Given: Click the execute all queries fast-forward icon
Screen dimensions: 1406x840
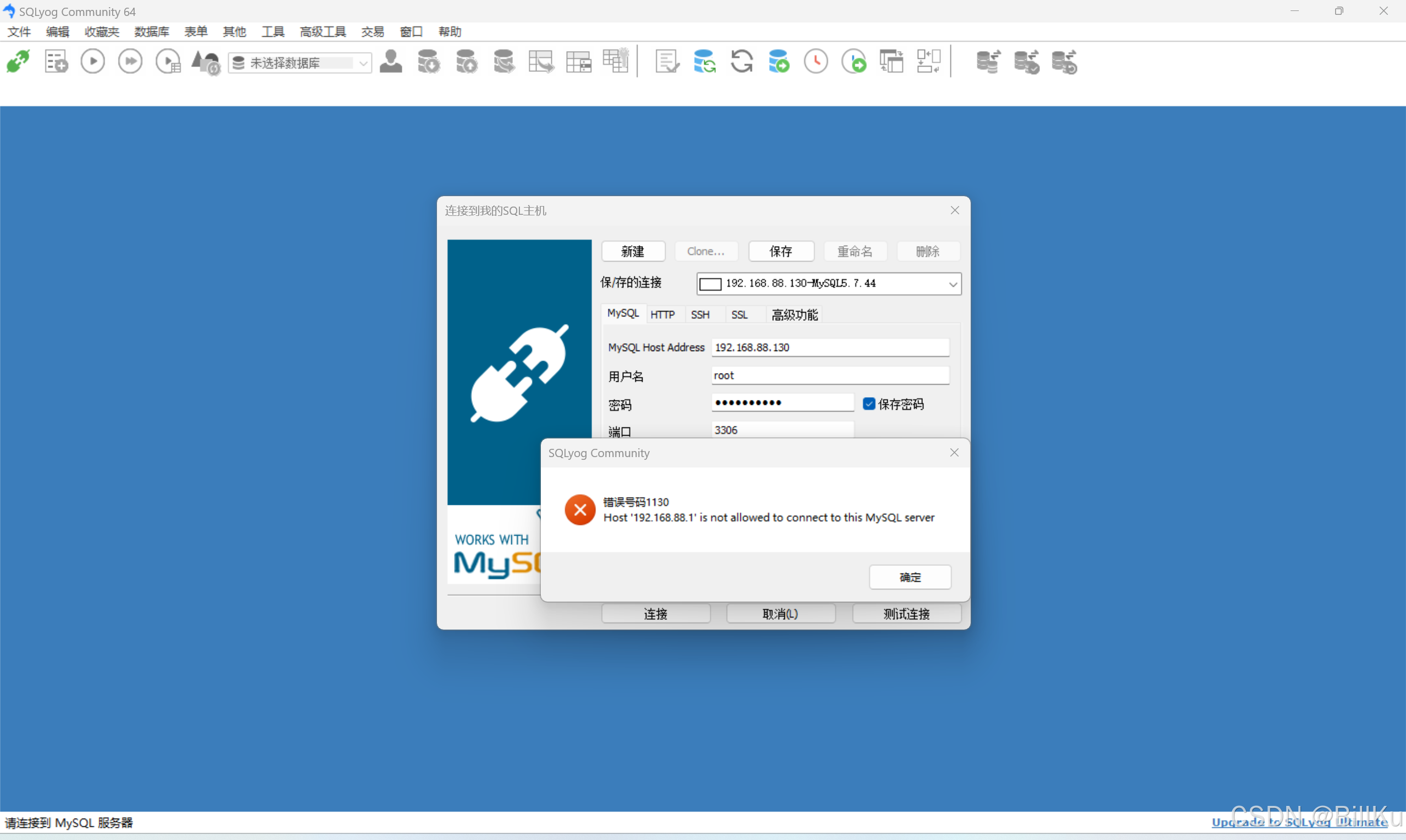Looking at the screenshot, I should 130,62.
